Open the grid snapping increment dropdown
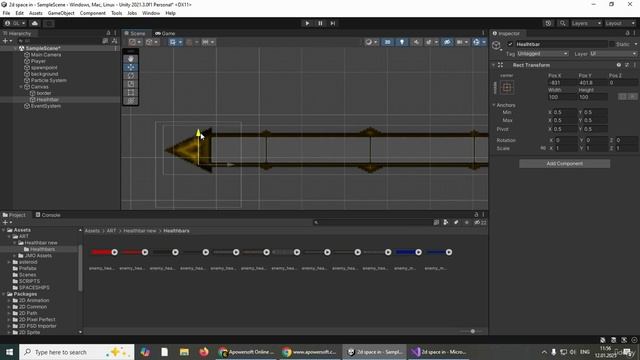This screenshot has height=360, width=640. pos(208,42)
